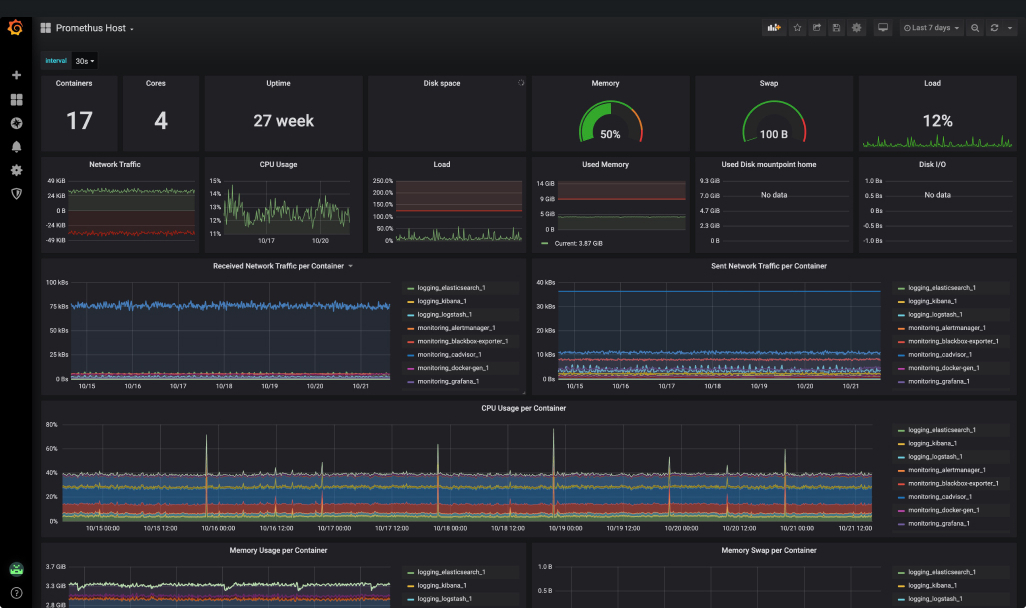Enable TV cycle view mode
The image size is (1026, 608).
[882, 27]
